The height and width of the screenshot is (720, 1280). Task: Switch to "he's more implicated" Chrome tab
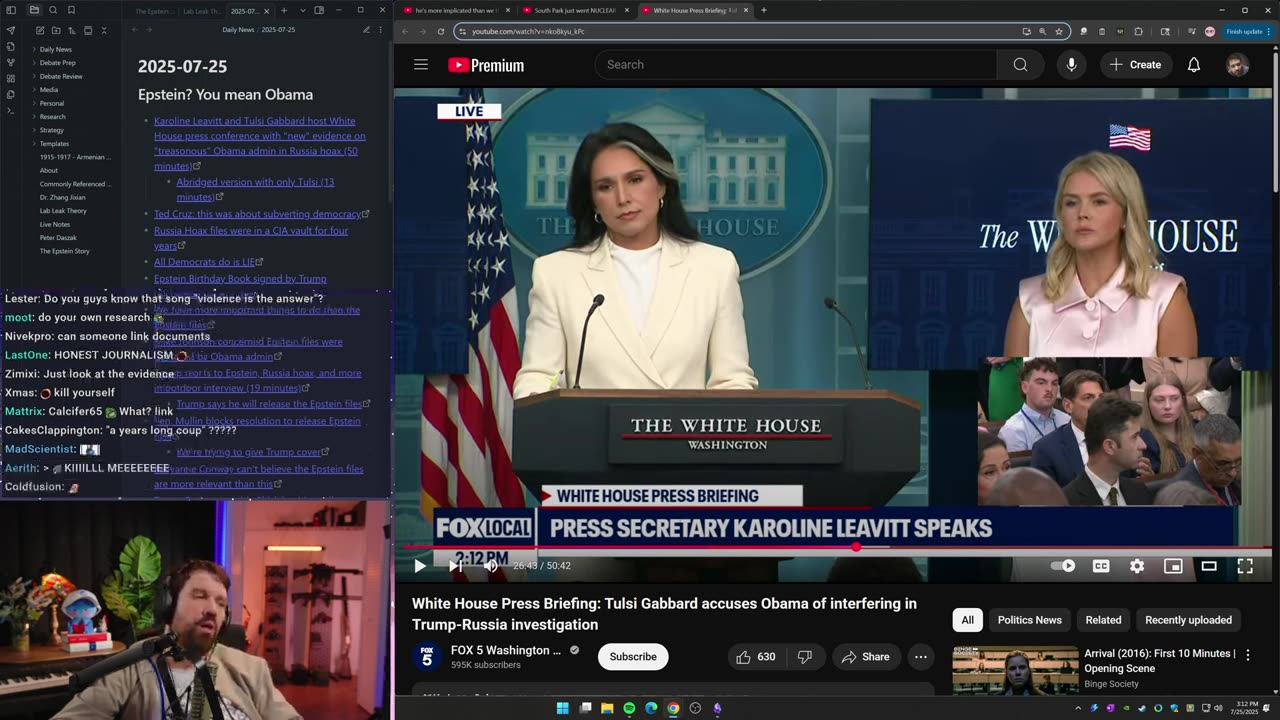456,10
